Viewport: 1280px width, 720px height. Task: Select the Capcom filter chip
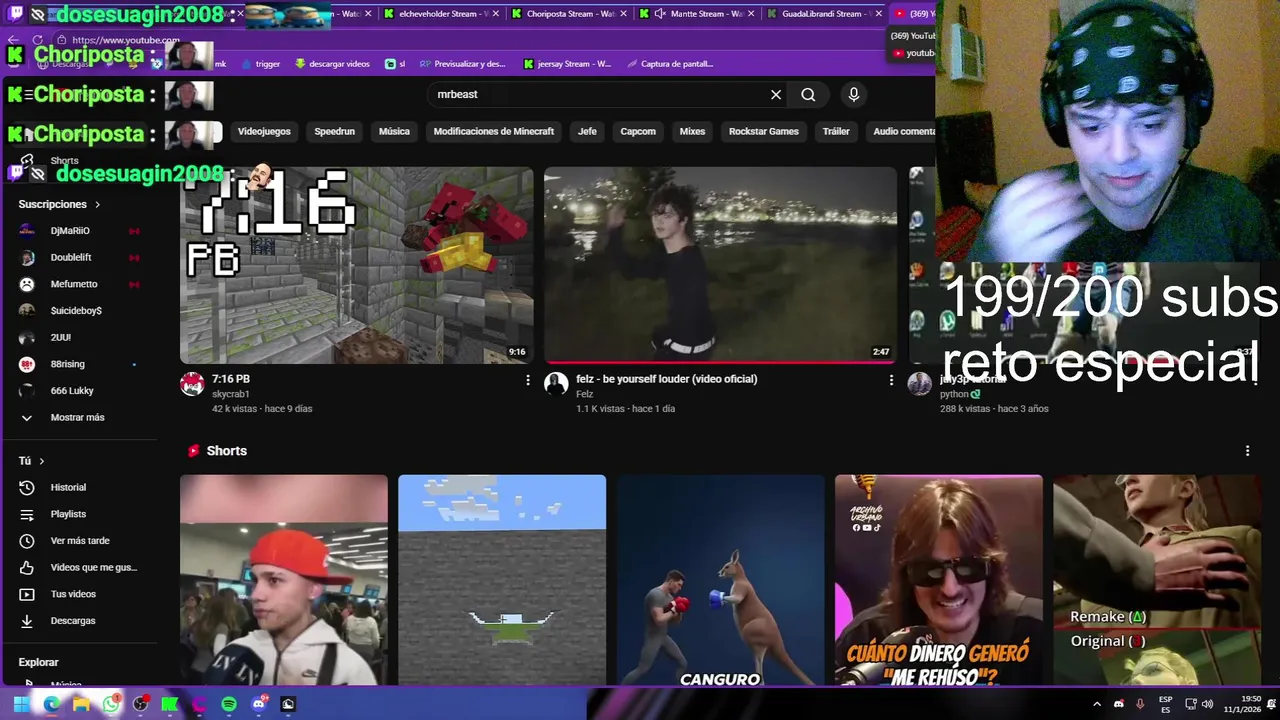point(638,131)
